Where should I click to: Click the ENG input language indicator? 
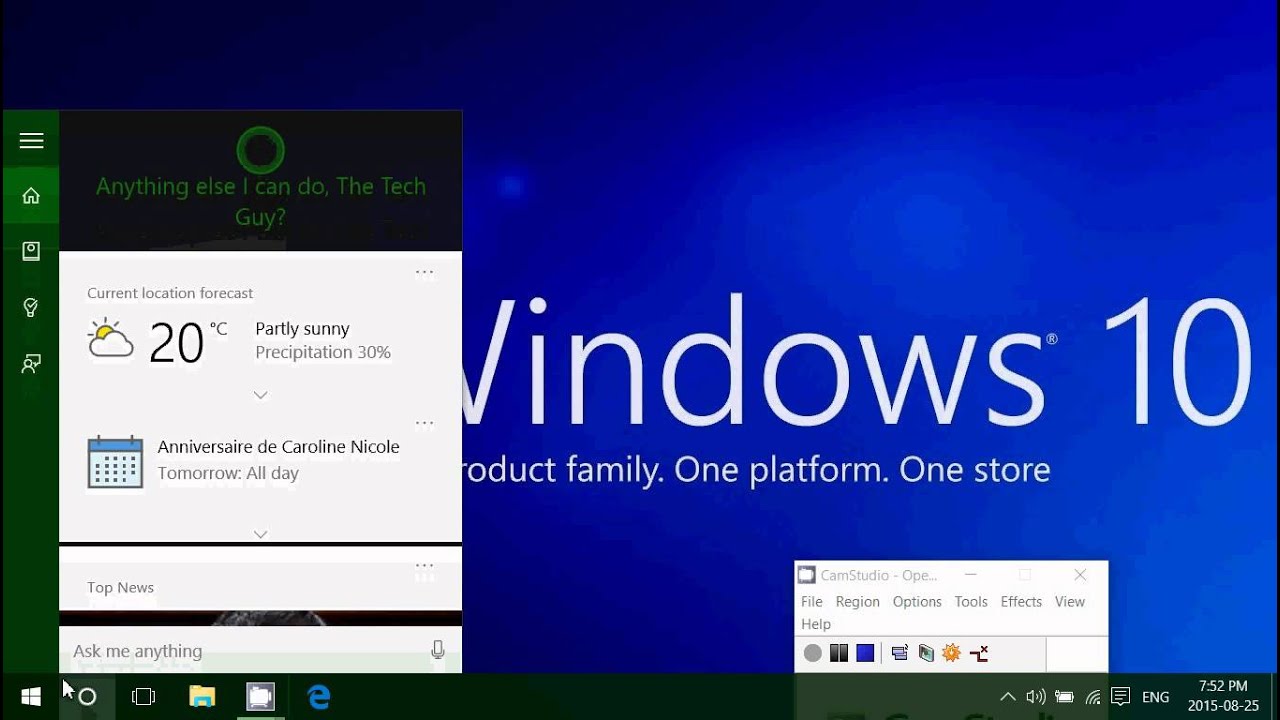[1155, 697]
